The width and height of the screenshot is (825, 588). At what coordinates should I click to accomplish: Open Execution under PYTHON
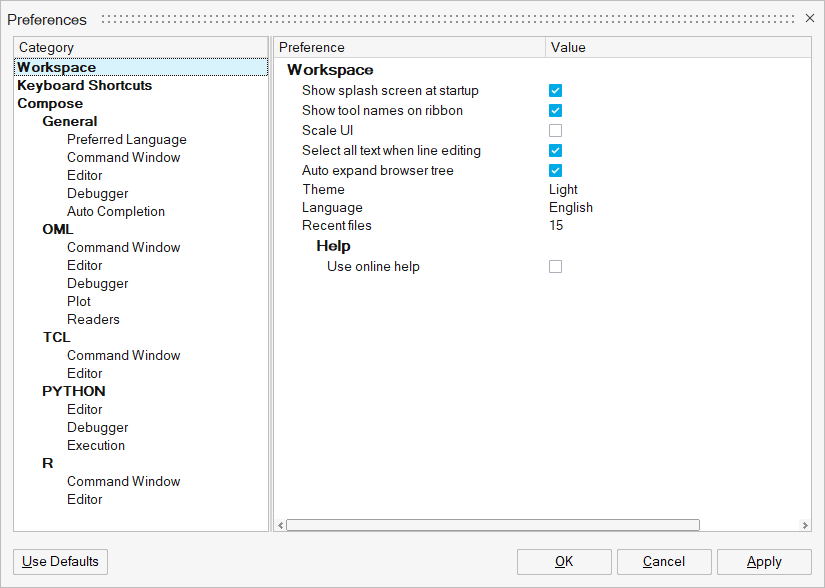pos(96,445)
